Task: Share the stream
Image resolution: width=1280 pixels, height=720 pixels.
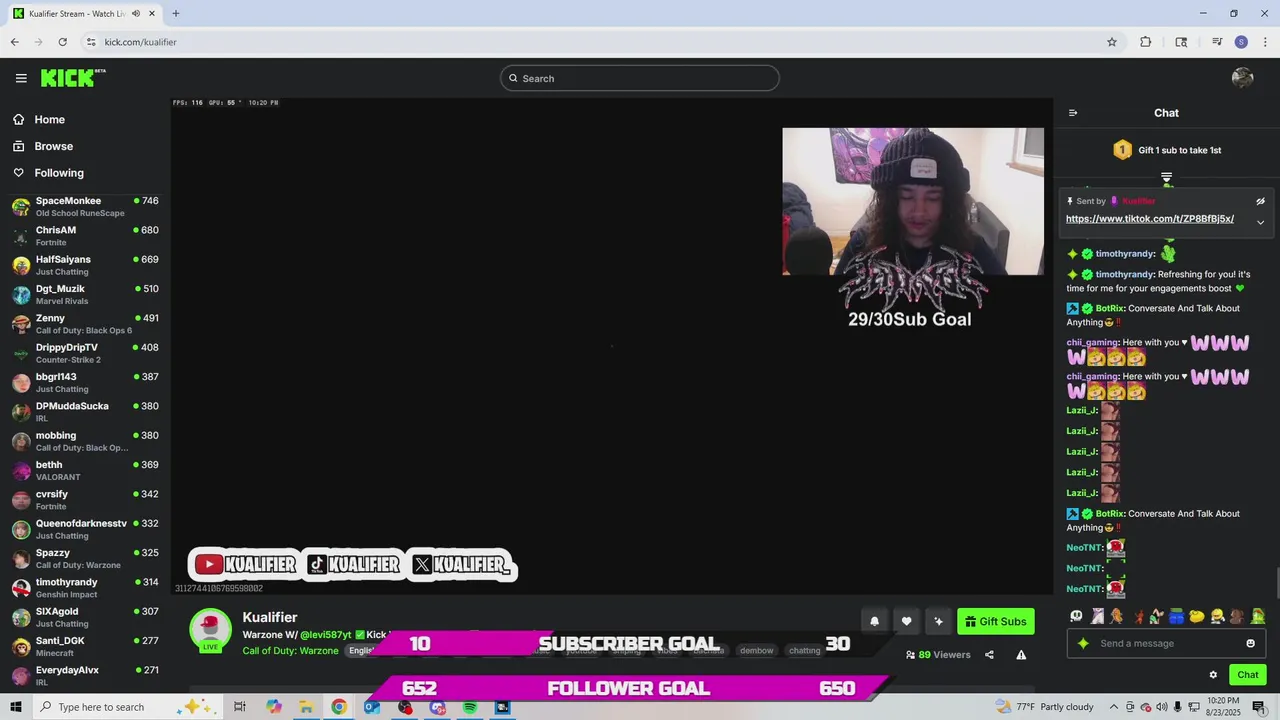Action: tap(989, 655)
